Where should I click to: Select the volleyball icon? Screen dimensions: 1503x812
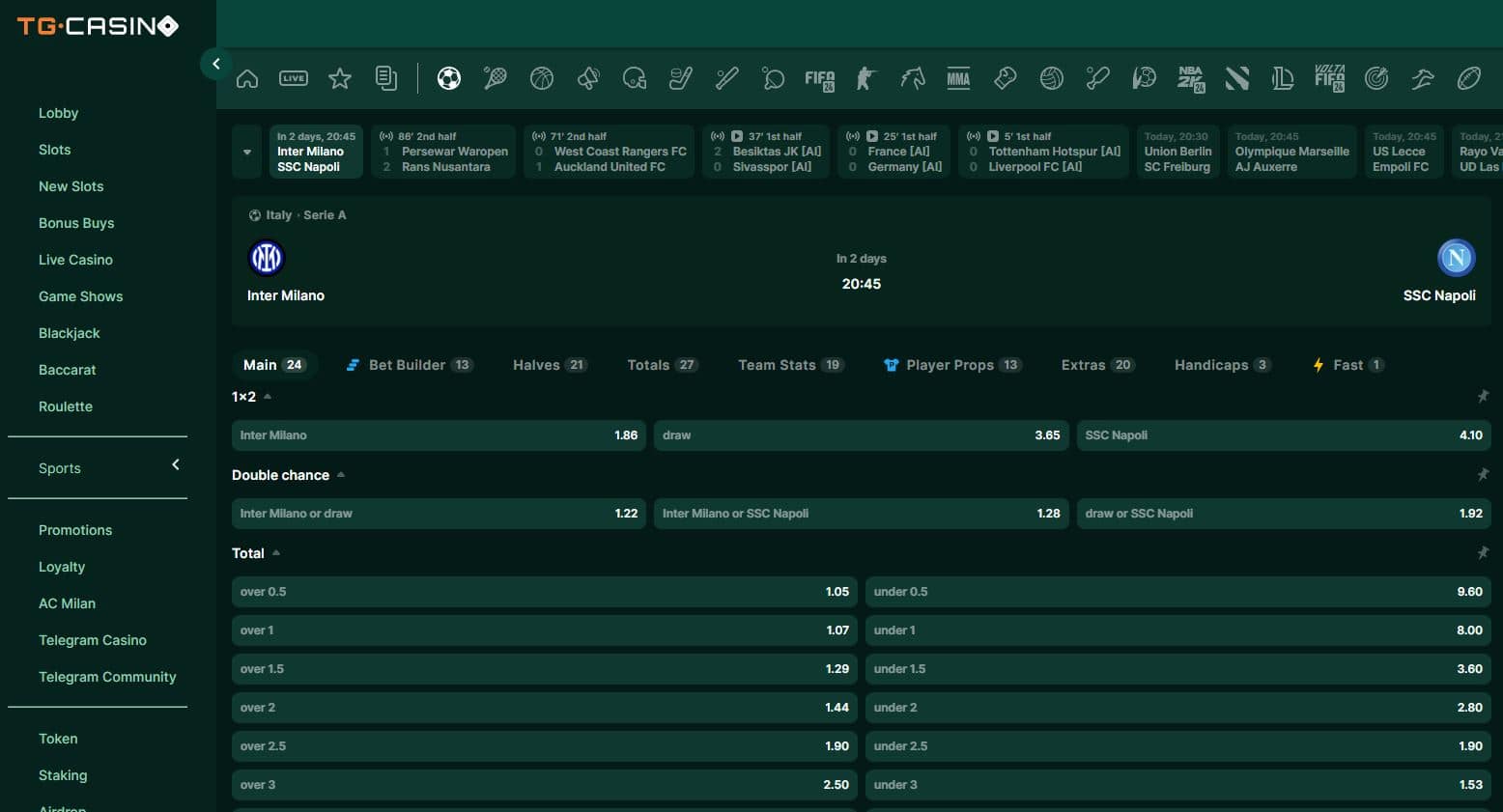click(1052, 78)
